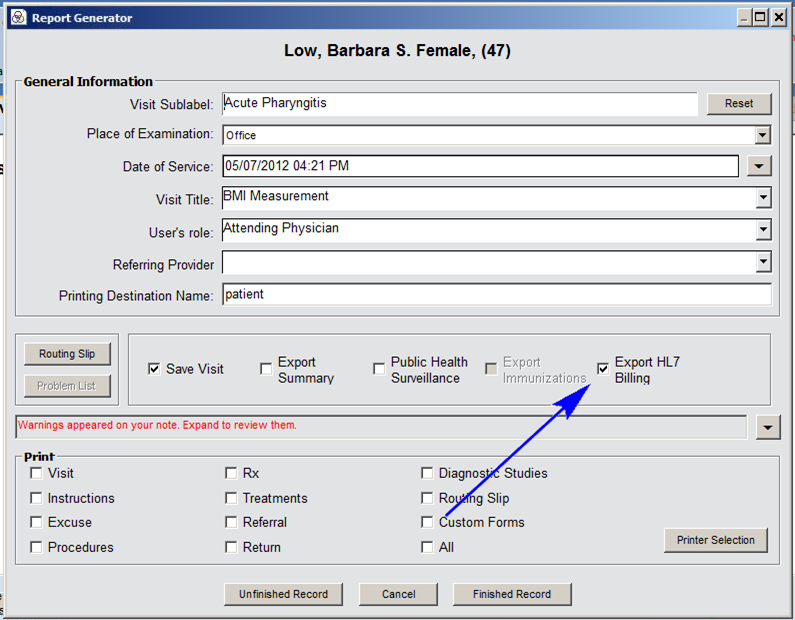Viewport: 795px width, 620px height.
Task: Open the Routing Slip button
Action: pos(67,354)
